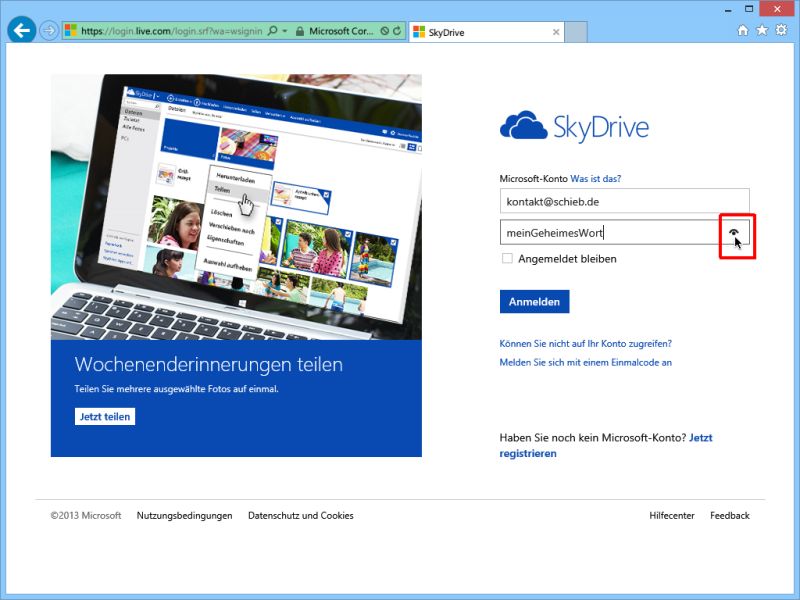Click the Anmelden button
The image size is (800, 600).
(534, 302)
